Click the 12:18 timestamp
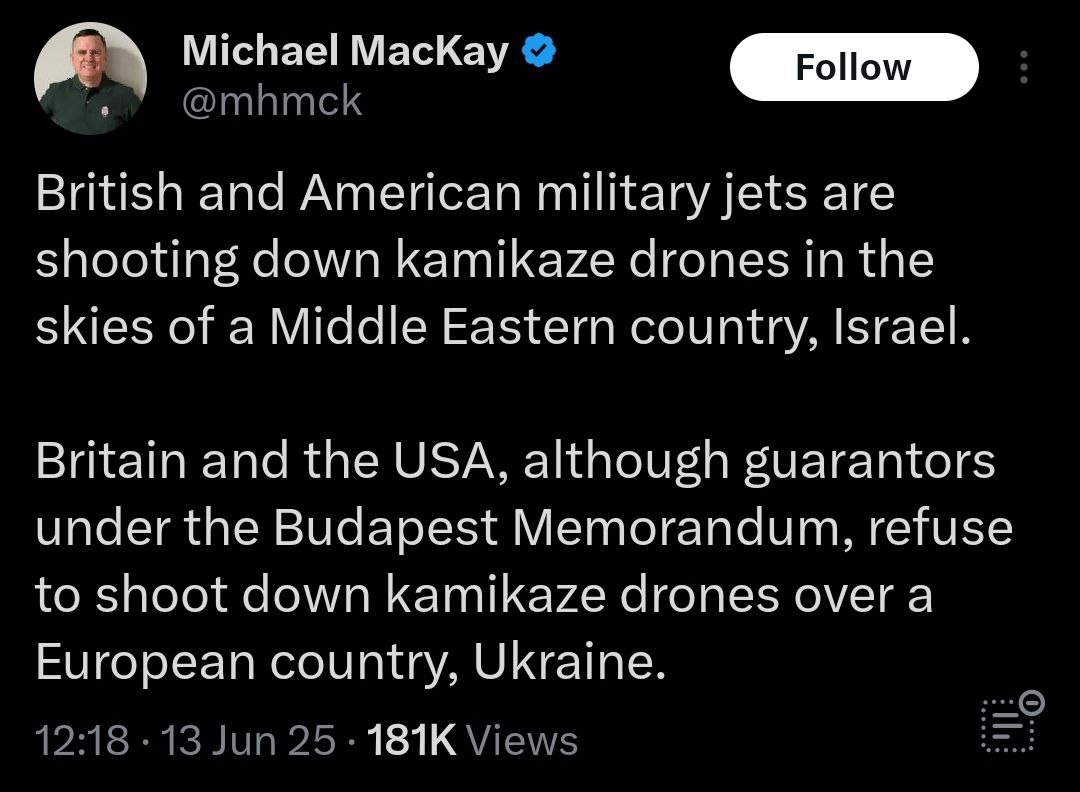This screenshot has height=792, width=1080. (x=82, y=741)
